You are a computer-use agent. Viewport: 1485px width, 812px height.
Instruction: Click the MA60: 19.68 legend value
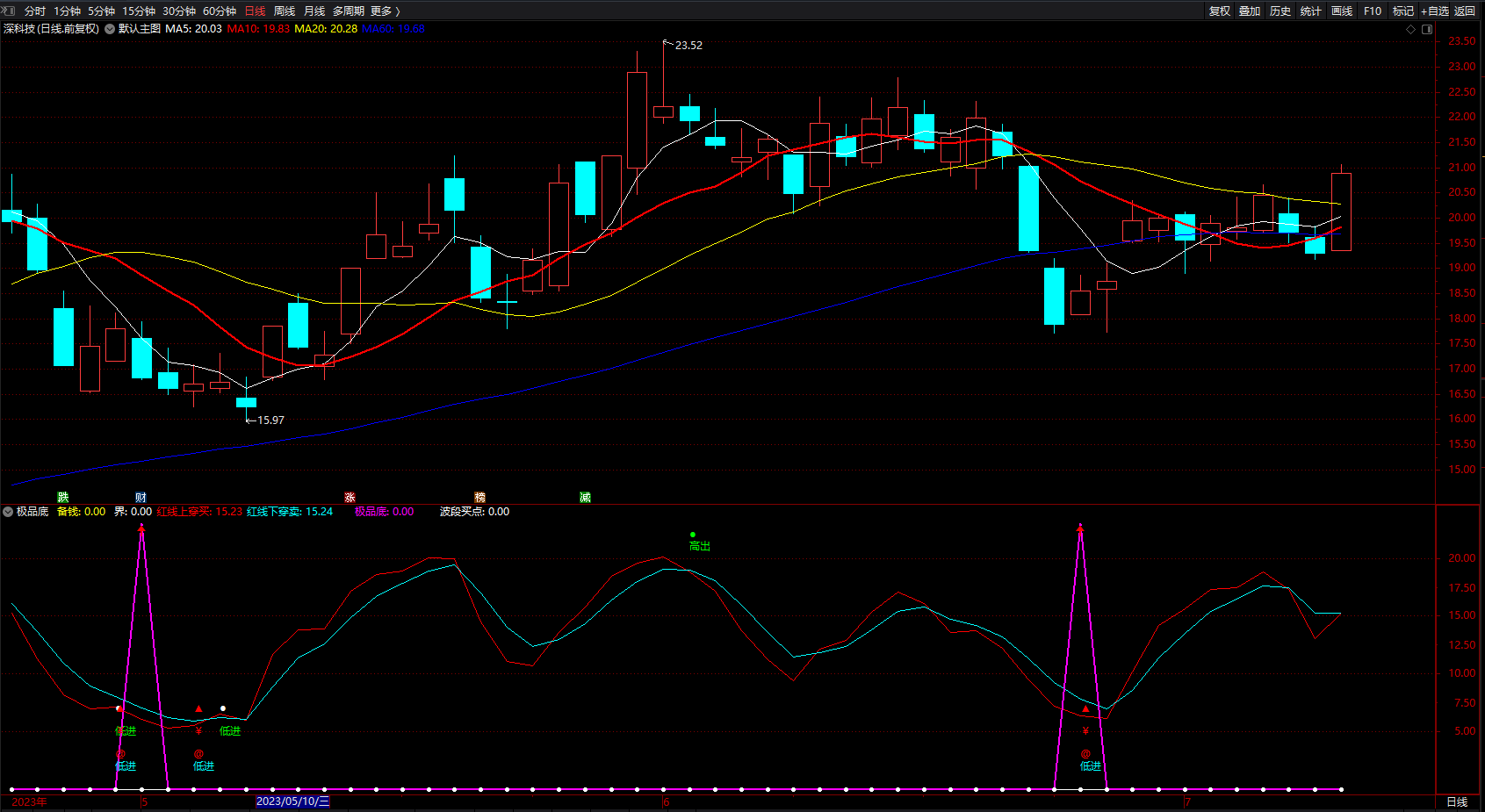(393, 29)
